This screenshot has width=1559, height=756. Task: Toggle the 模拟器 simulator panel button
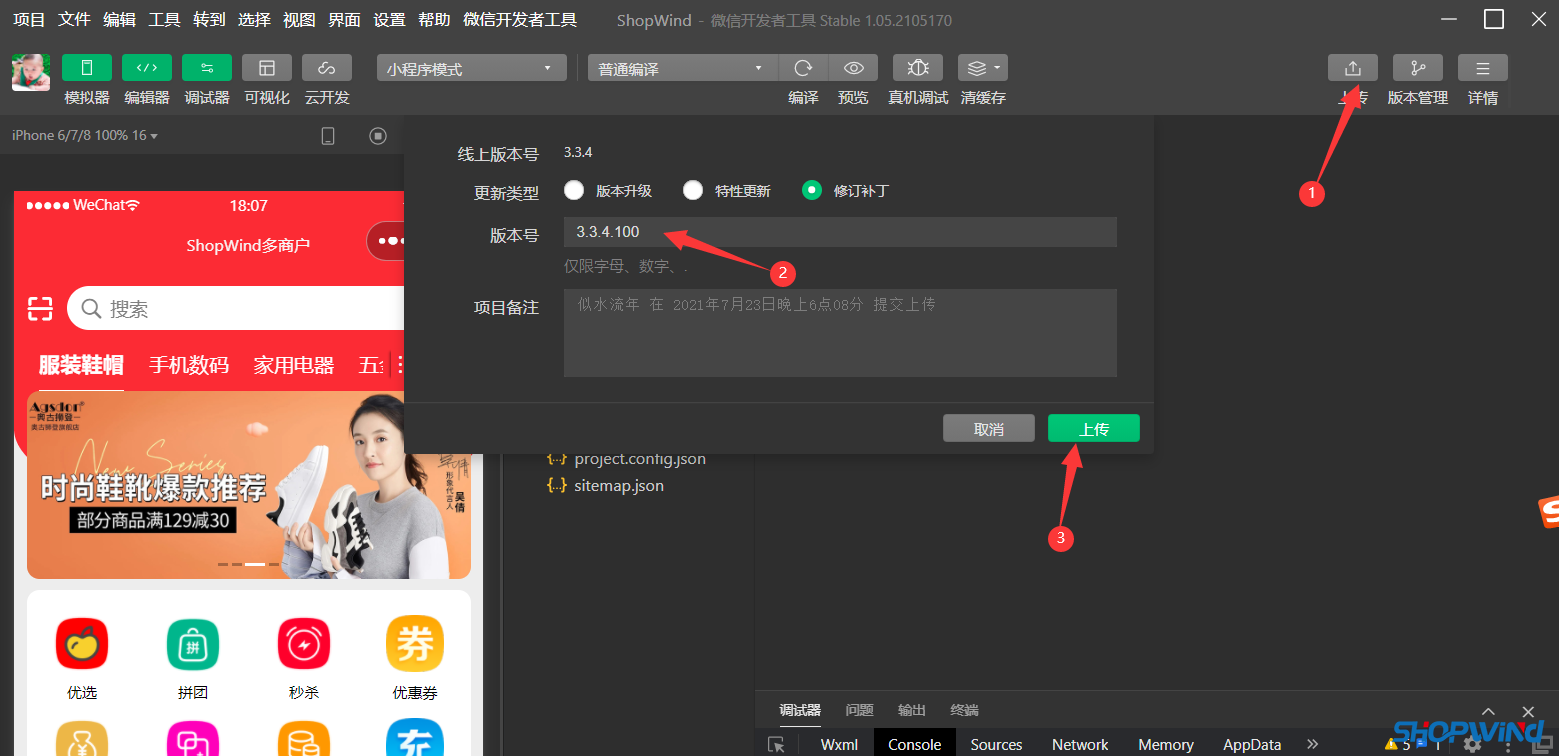(x=87, y=67)
